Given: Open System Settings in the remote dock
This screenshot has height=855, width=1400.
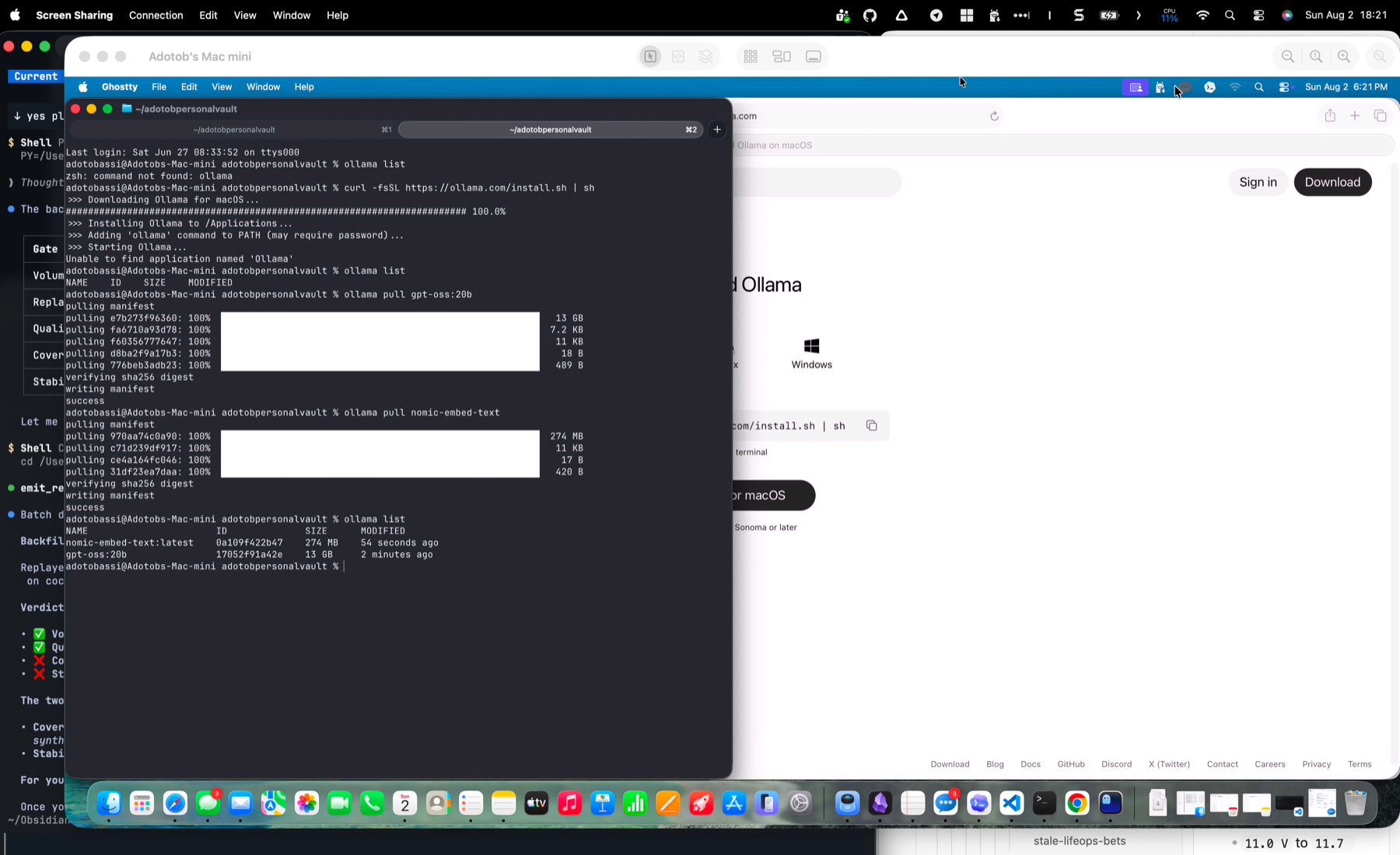Looking at the screenshot, I should coord(800,803).
